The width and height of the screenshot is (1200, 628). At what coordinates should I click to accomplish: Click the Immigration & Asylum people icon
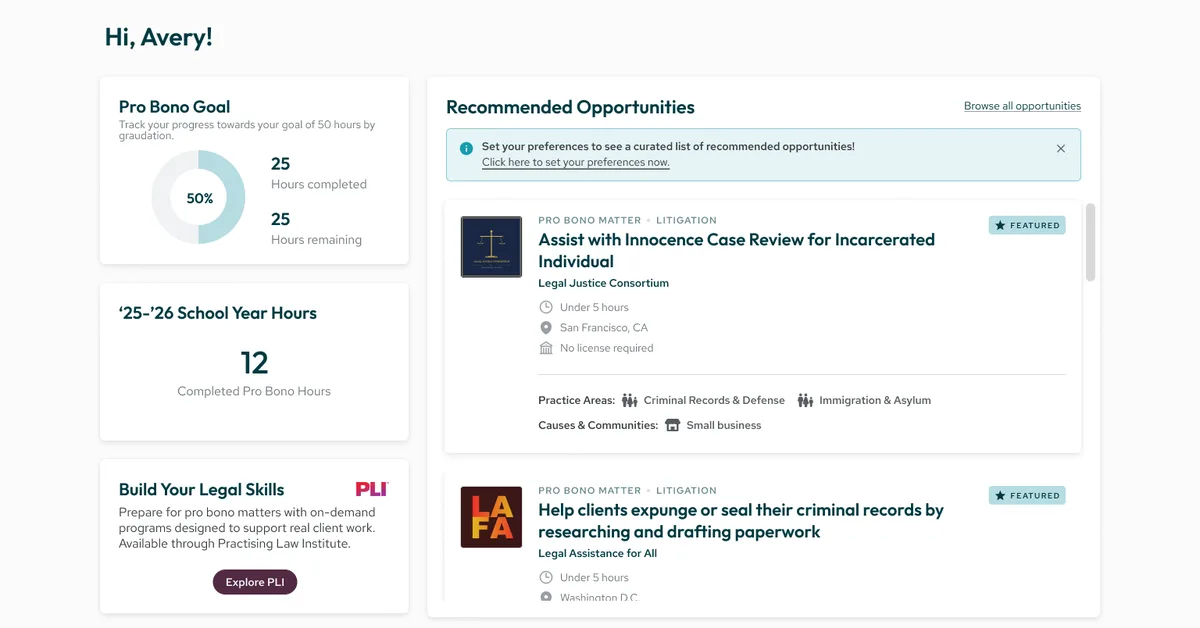click(x=805, y=400)
